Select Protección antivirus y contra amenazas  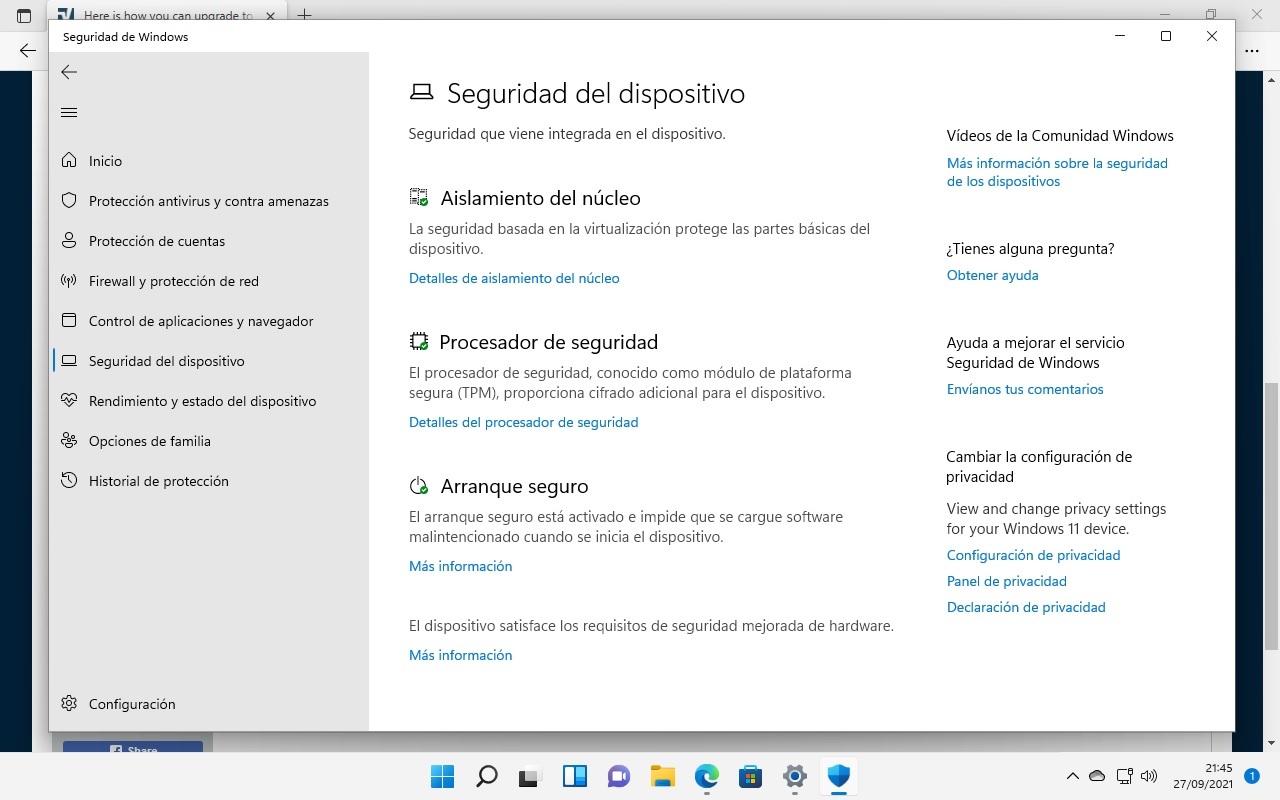click(x=208, y=201)
